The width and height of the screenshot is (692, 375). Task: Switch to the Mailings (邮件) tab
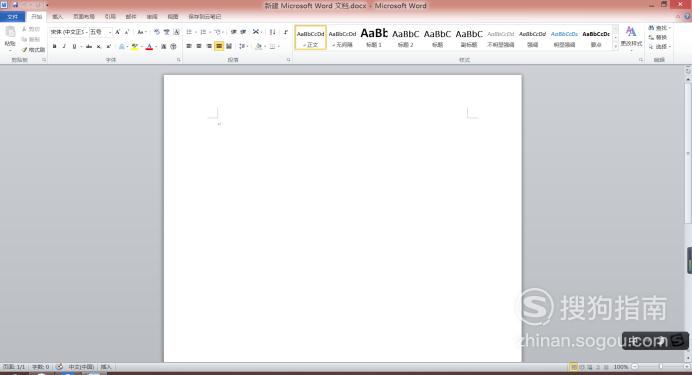131,17
